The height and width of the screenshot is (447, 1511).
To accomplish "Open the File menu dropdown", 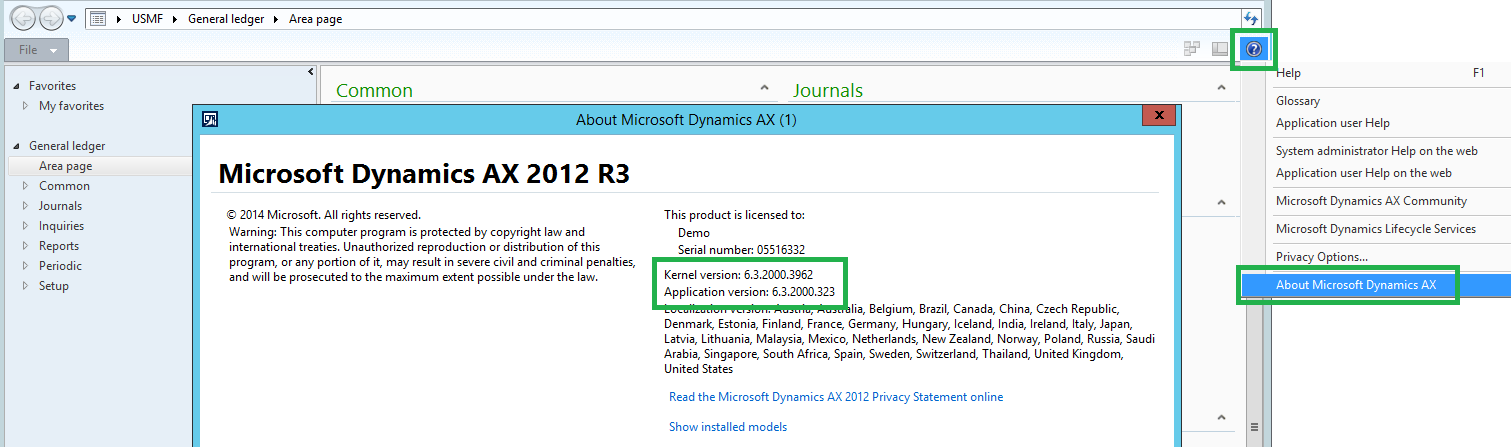I will [x=37, y=50].
